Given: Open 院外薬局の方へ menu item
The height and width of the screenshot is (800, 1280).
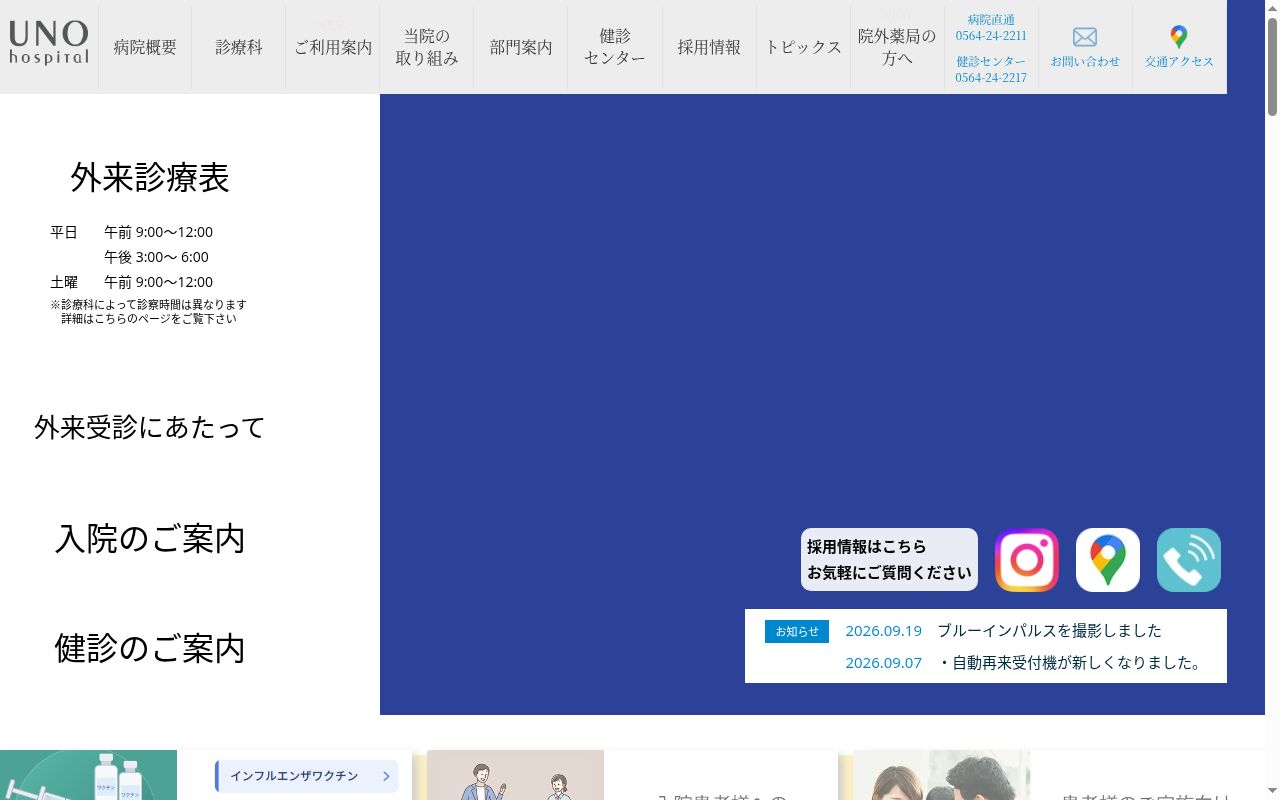Looking at the screenshot, I should (897, 47).
